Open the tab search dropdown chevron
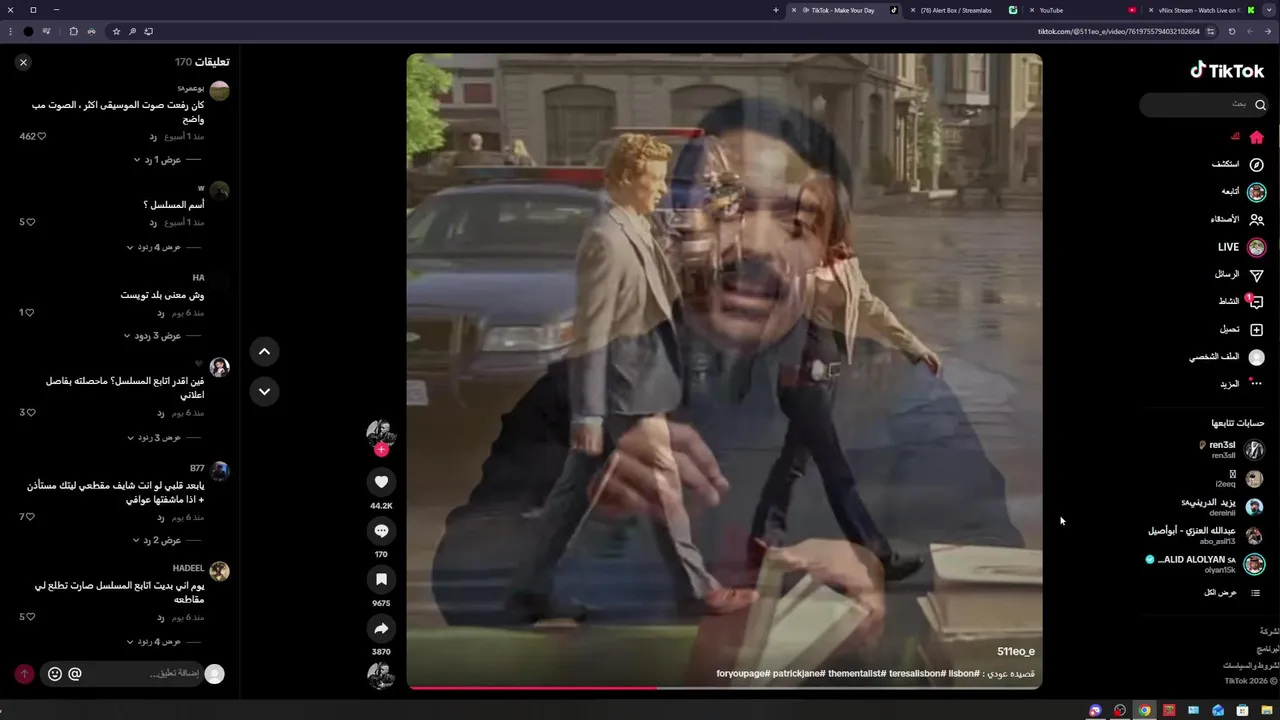 coord(1269,10)
